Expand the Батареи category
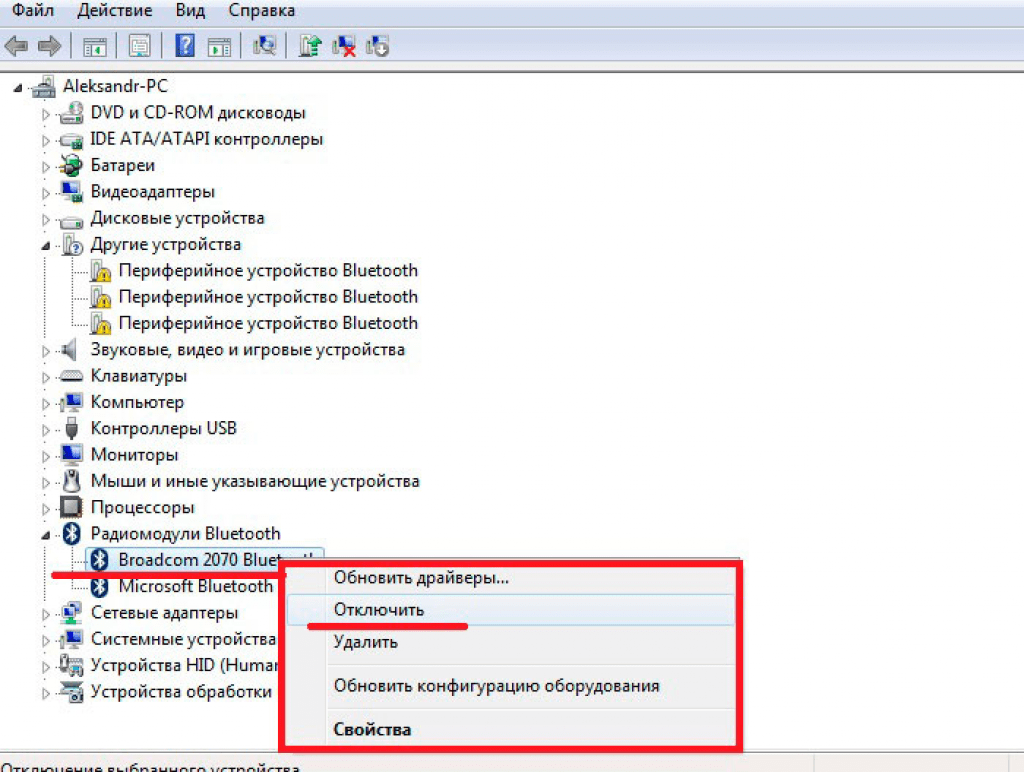1024x772 pixels. [x=45, y=167]
